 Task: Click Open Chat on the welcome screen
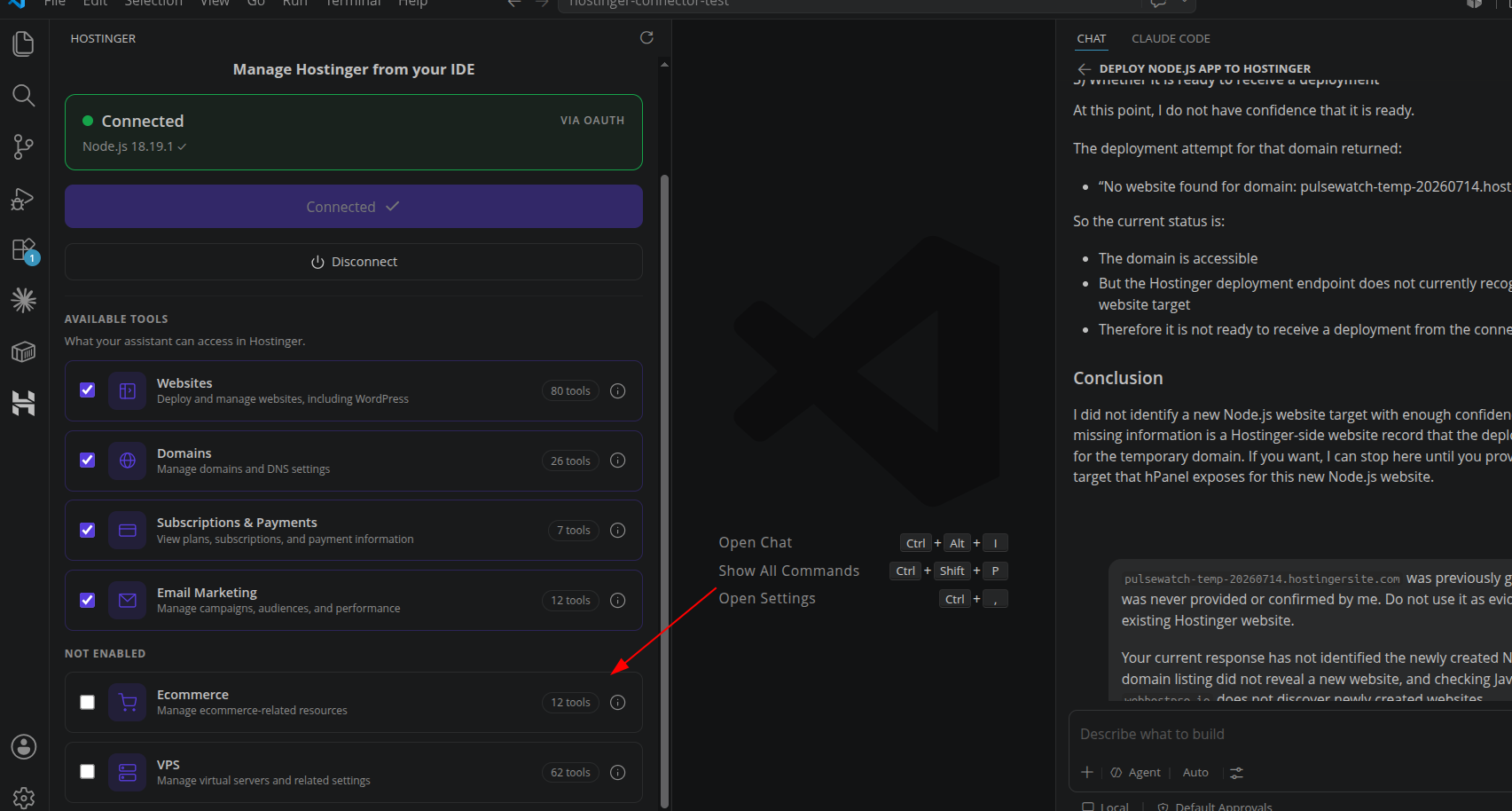click(x=756, y=543)
